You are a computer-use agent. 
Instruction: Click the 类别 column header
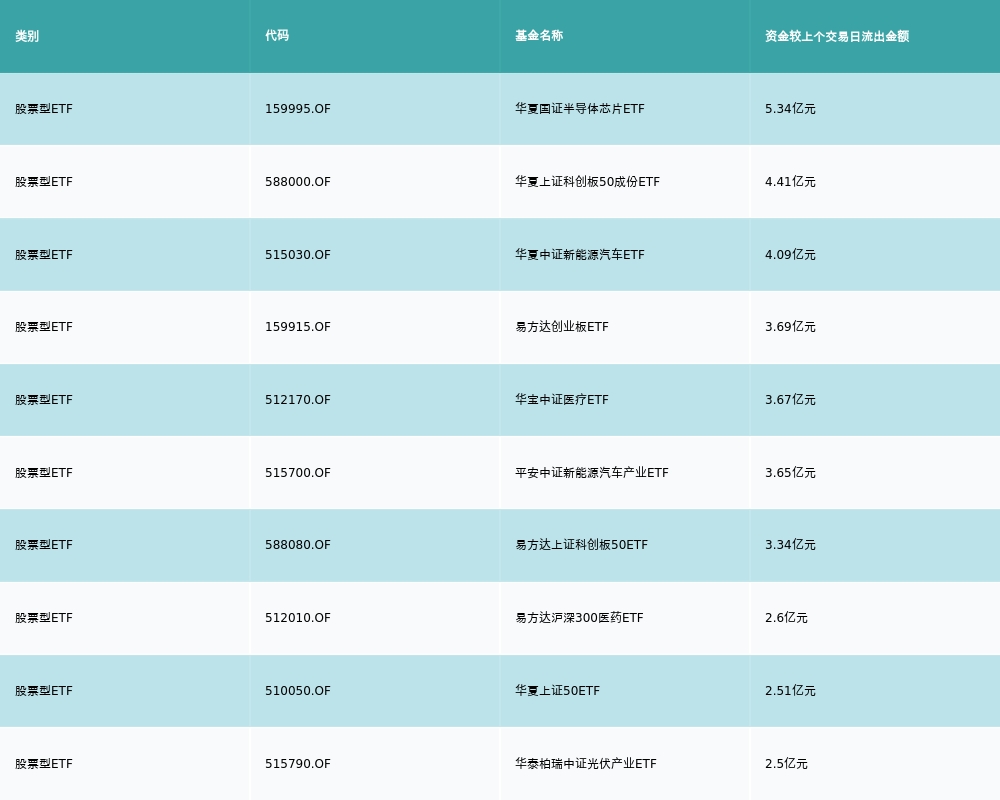pyautogui.click(x=27, y=36)
